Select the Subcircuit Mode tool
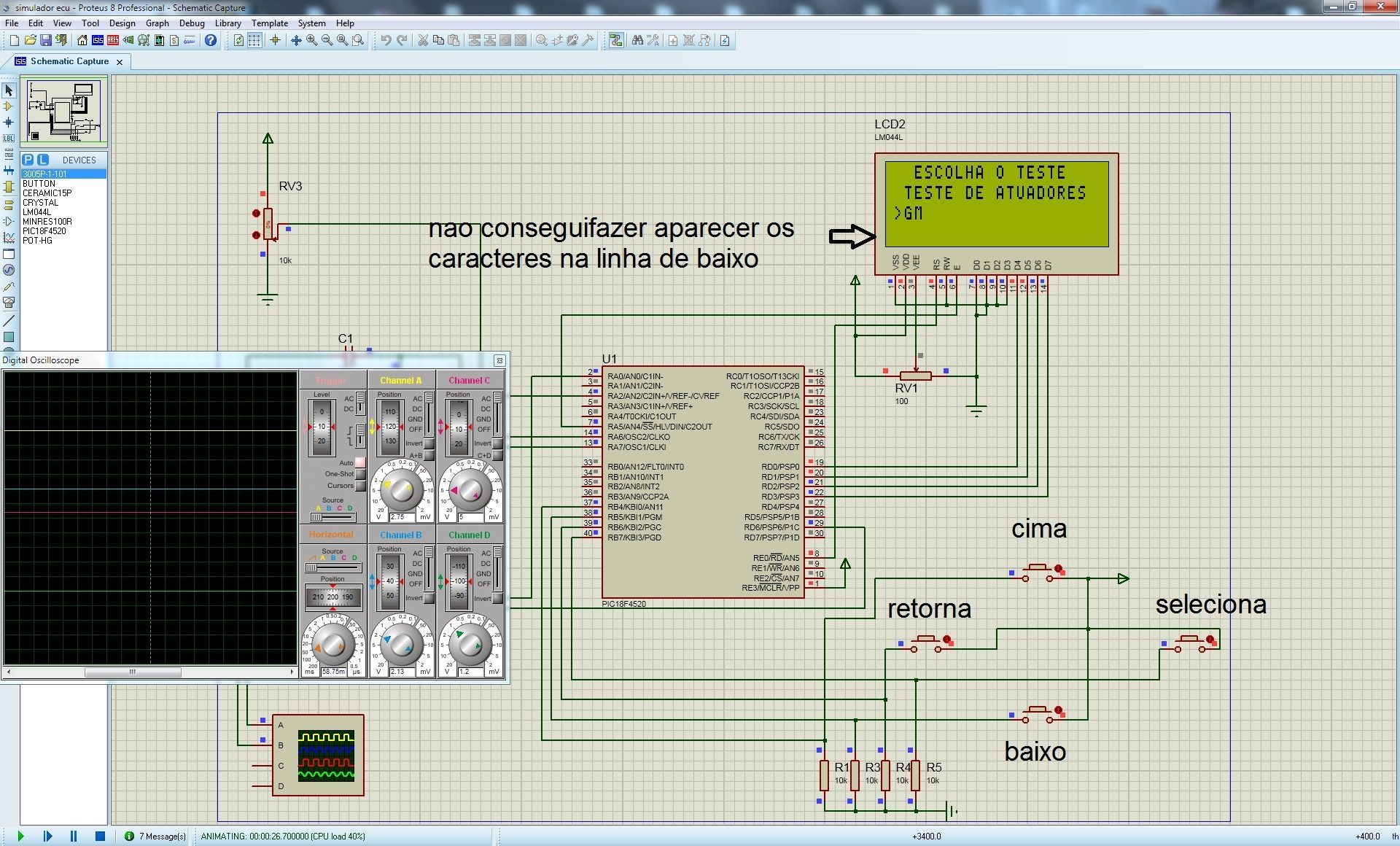The image size is (1400, 846). click(x=9, y=187)
